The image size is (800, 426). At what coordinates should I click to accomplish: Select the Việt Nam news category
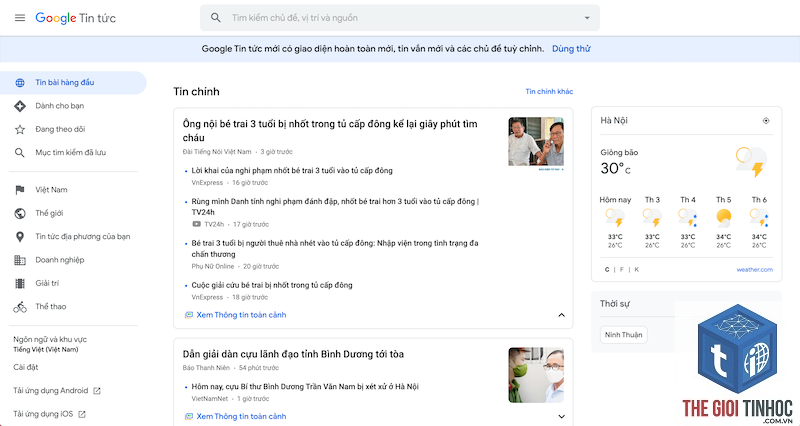point(51,190)
